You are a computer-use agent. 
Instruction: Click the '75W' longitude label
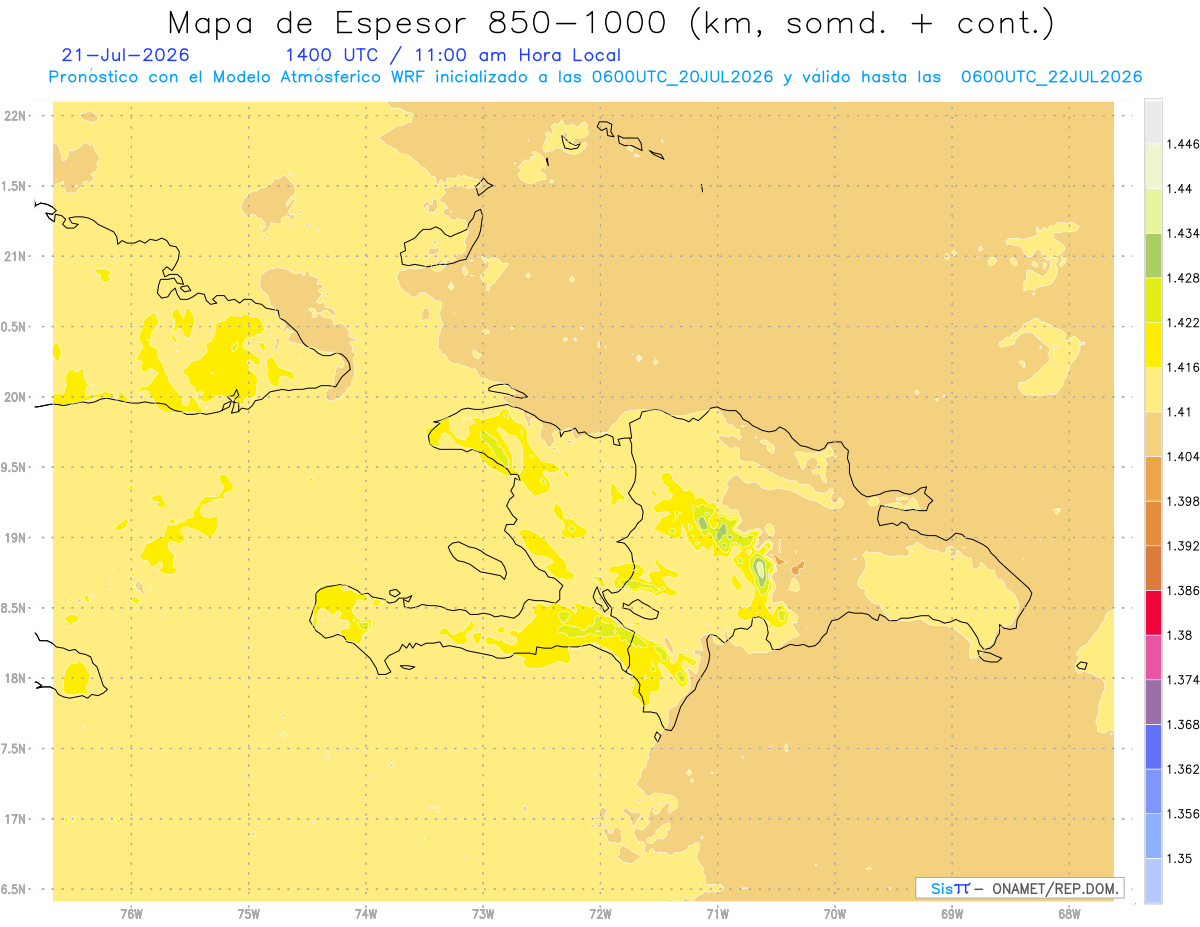pos(249,914)
